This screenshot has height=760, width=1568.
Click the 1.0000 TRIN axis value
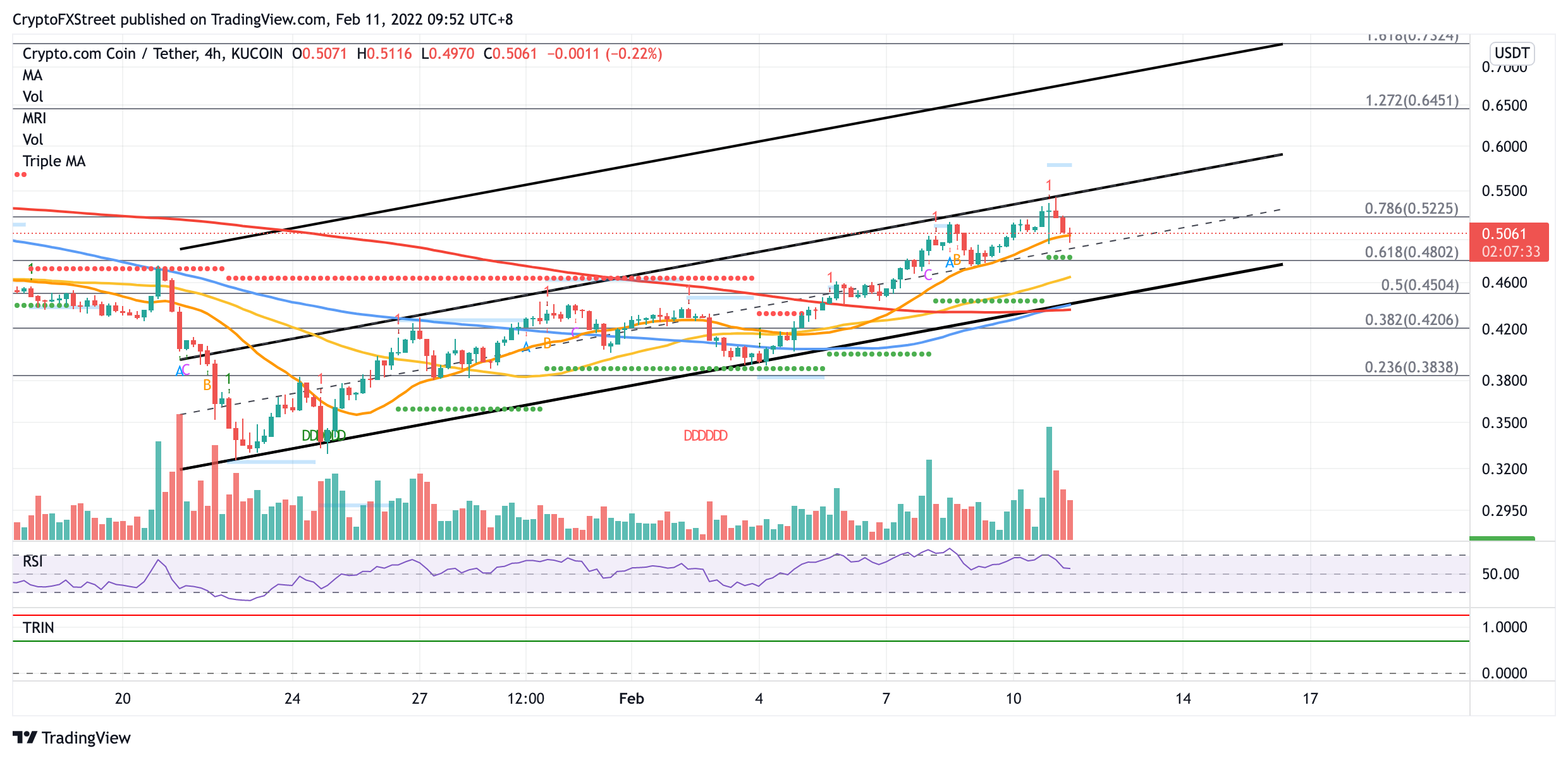[x=1504, y=627]
